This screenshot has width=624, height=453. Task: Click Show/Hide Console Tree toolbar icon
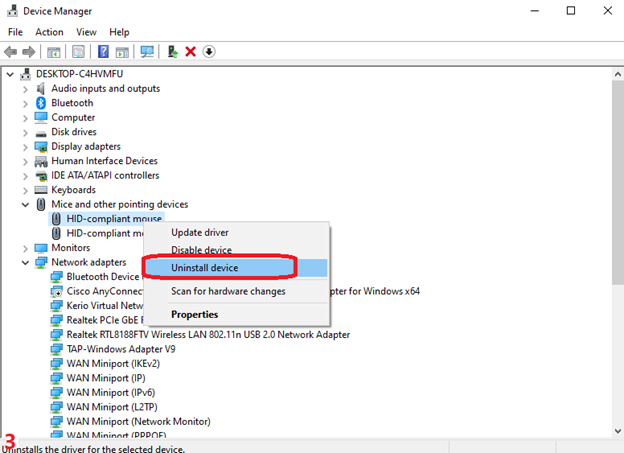point(54,52)
